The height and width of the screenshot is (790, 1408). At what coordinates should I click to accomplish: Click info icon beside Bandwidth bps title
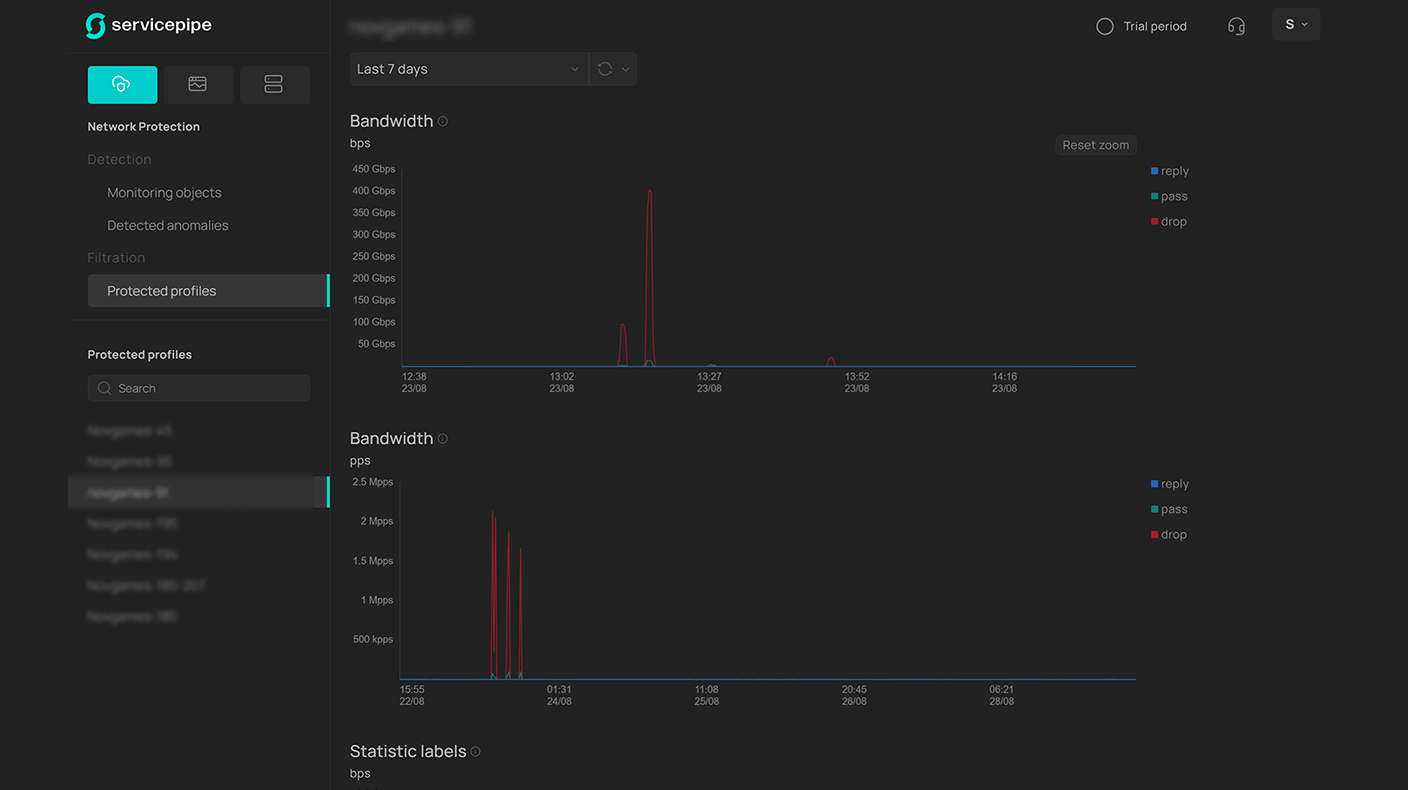tap(443, 121)
